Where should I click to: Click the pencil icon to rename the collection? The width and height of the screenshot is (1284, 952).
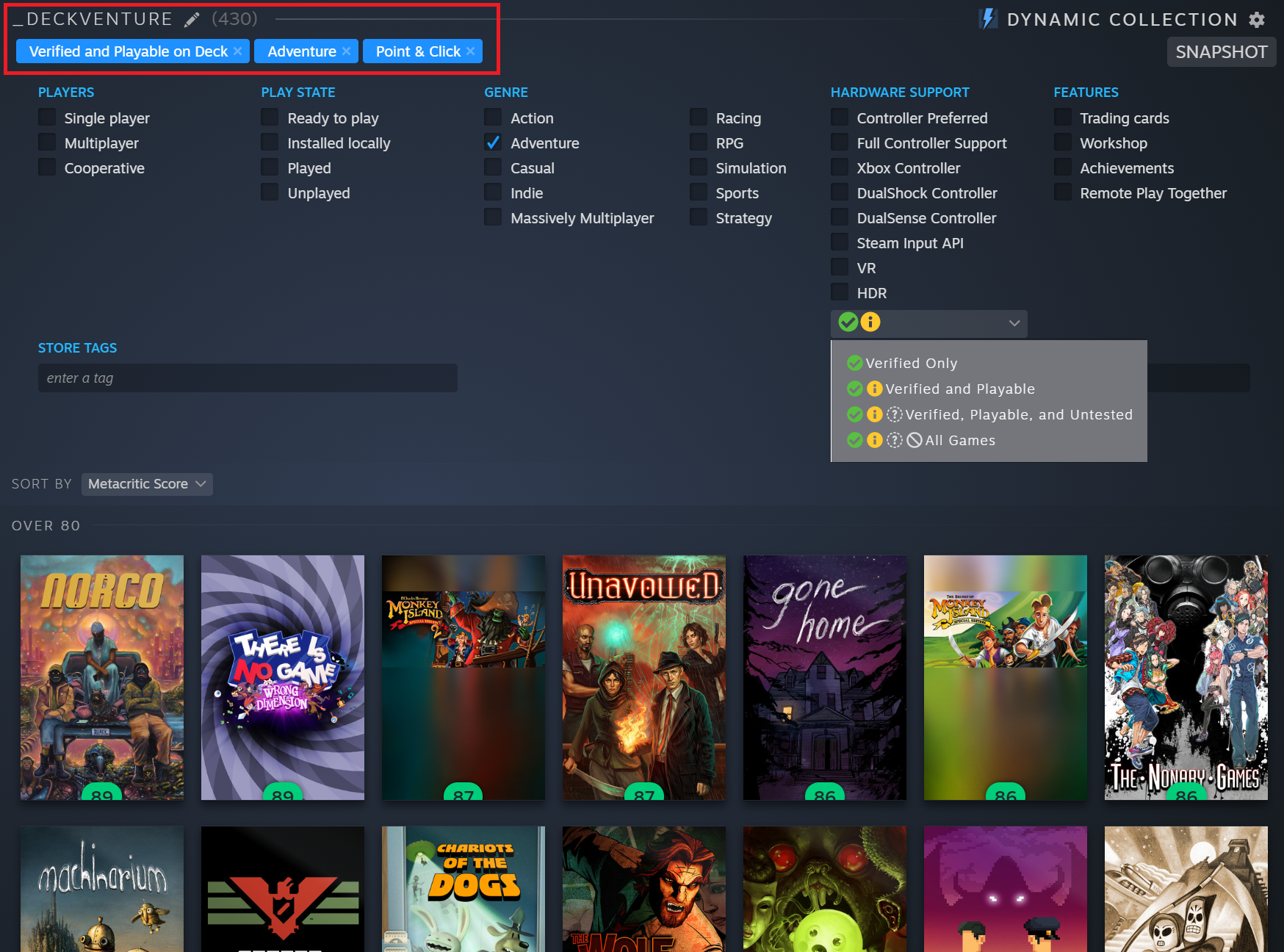point(192,20)
